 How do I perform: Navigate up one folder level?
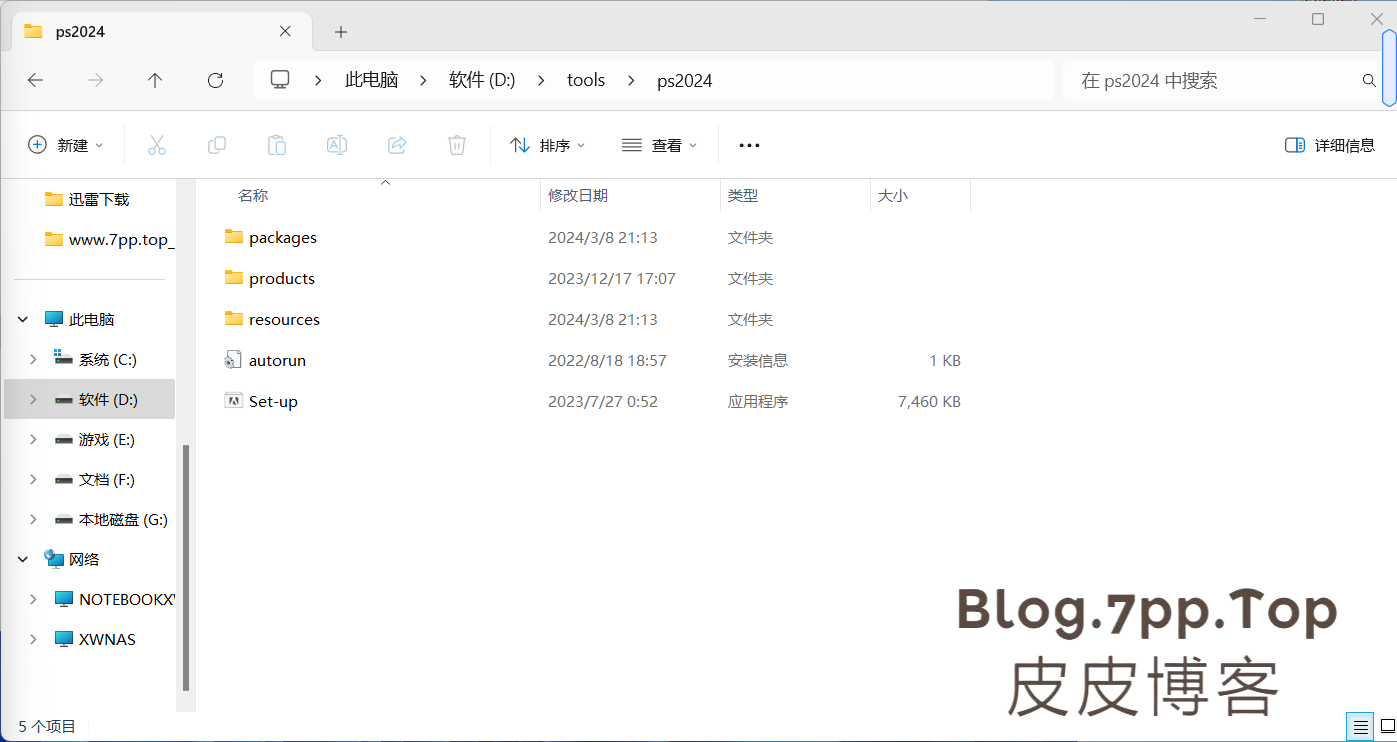(155, 81)
